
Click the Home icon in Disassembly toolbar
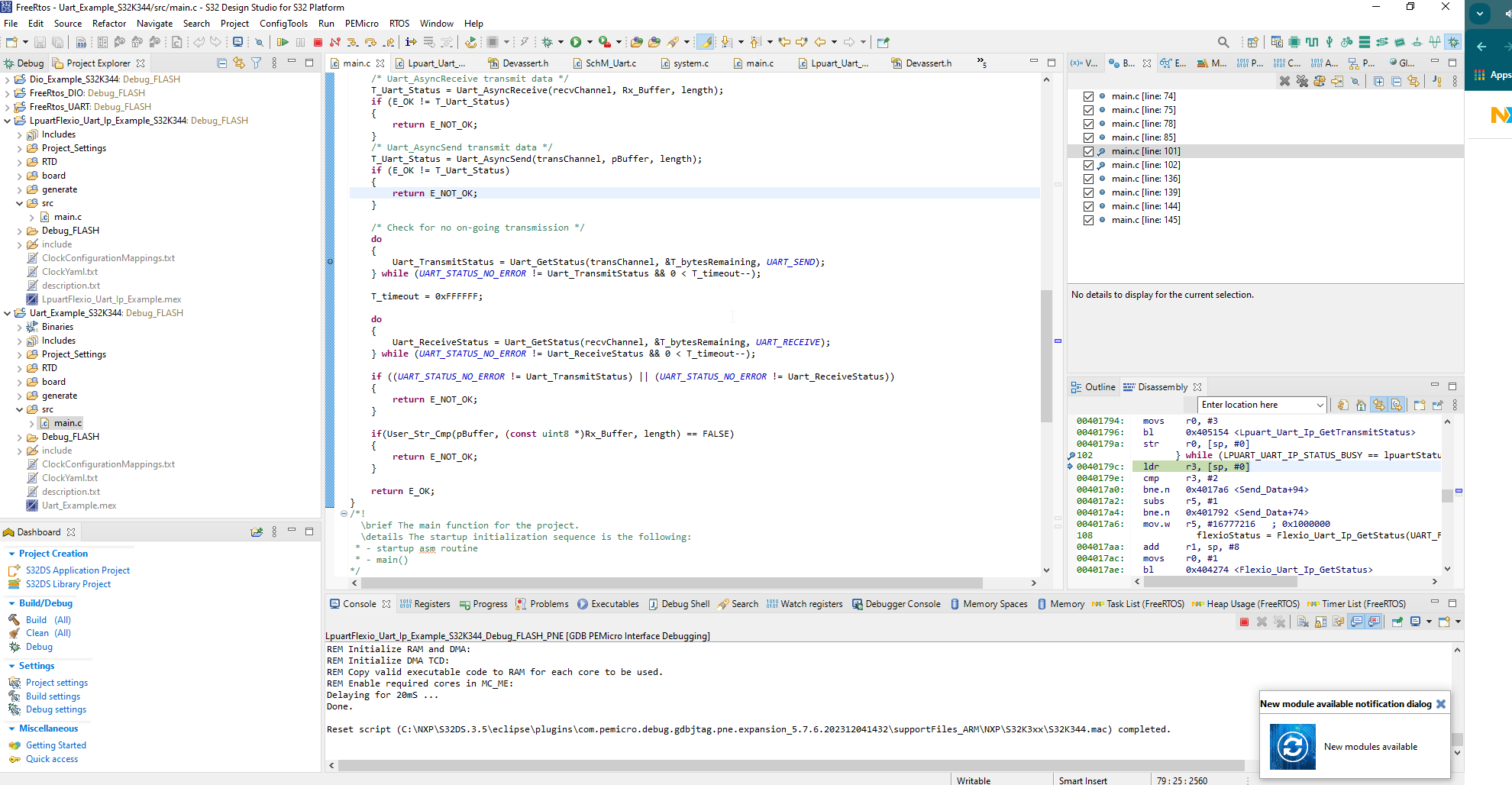pos(1361,405)
